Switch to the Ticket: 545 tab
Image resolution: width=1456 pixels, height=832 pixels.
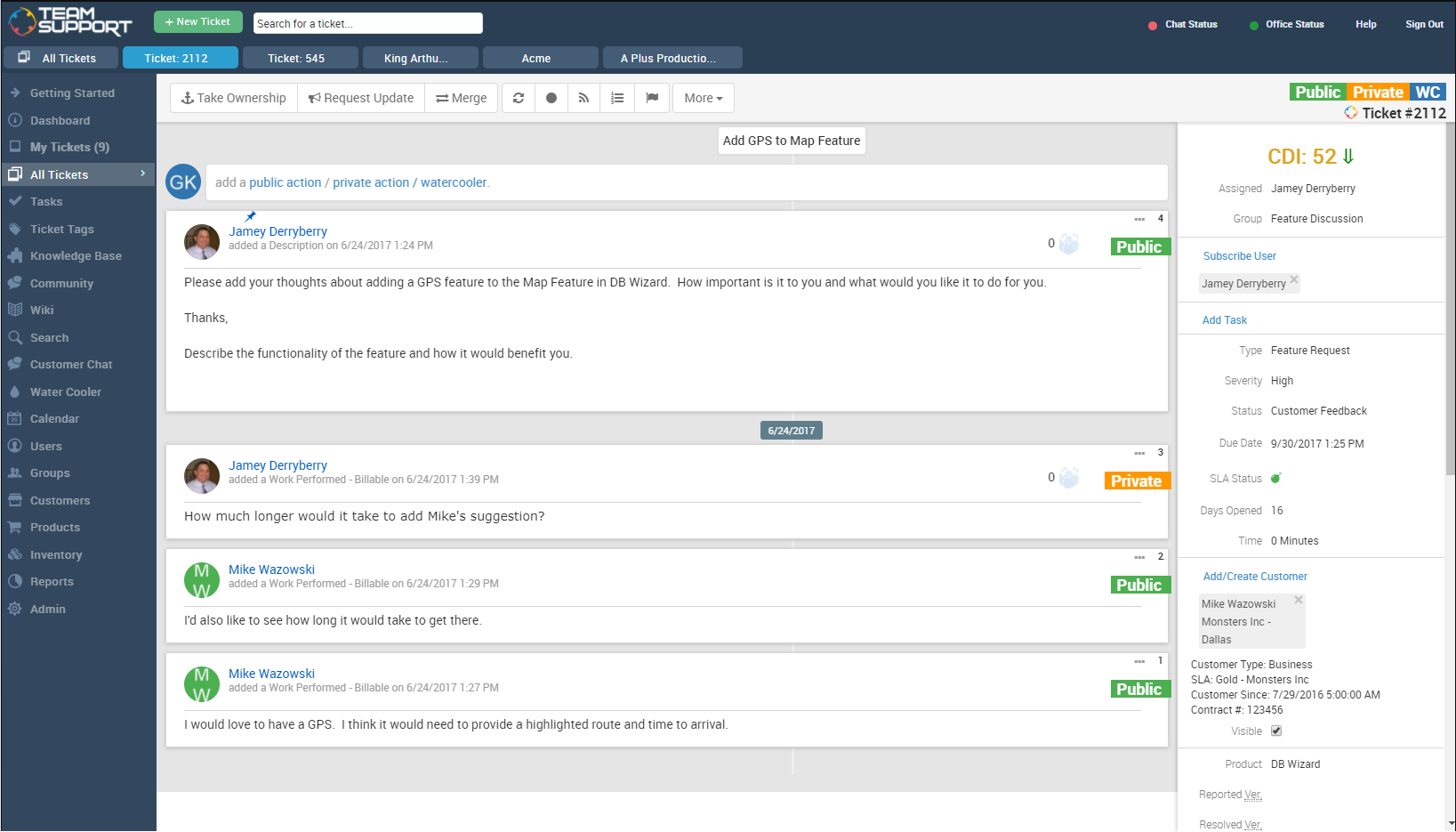(x=296, y=59)
